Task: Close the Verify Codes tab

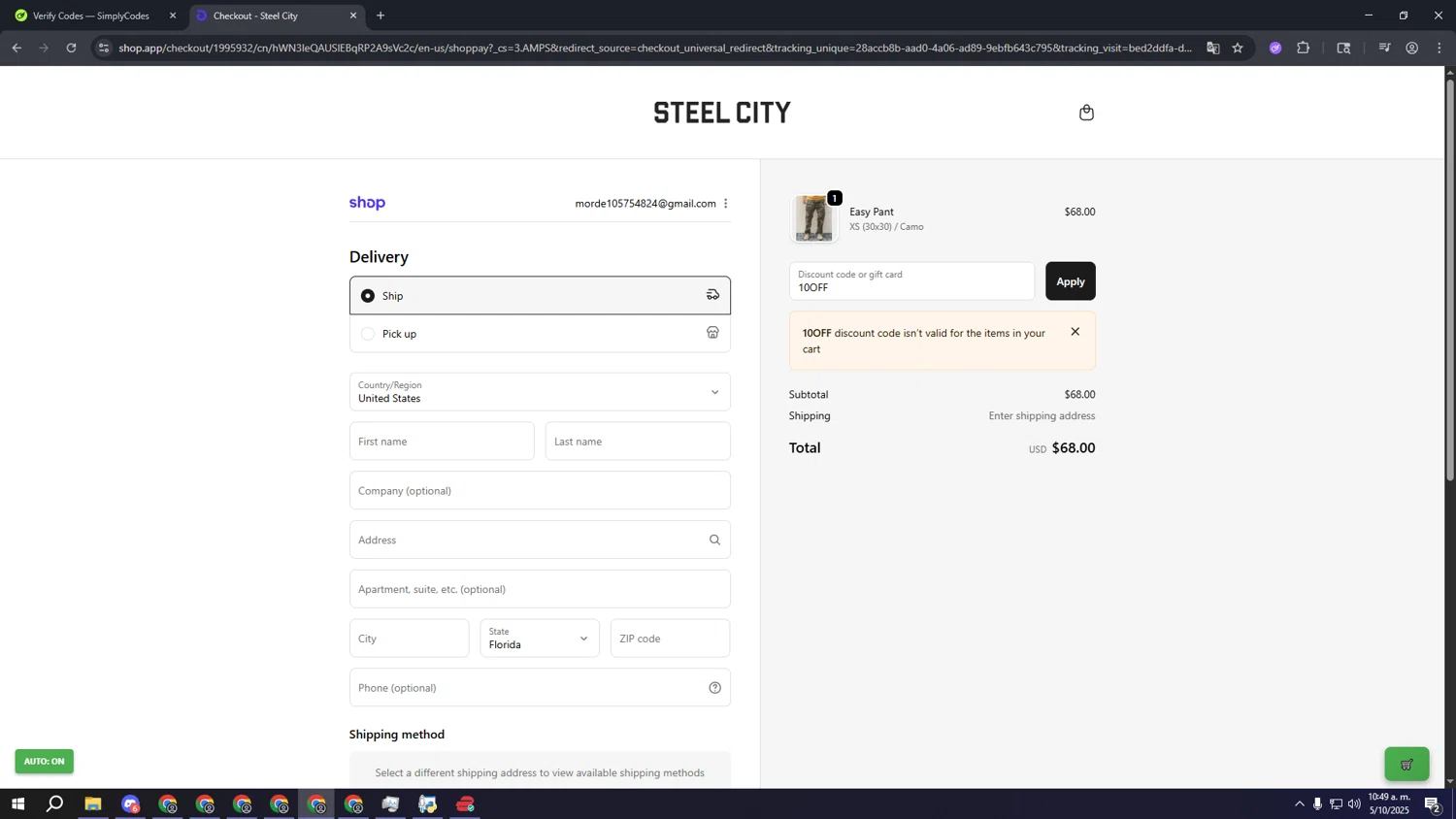Action: coord(173,16)
